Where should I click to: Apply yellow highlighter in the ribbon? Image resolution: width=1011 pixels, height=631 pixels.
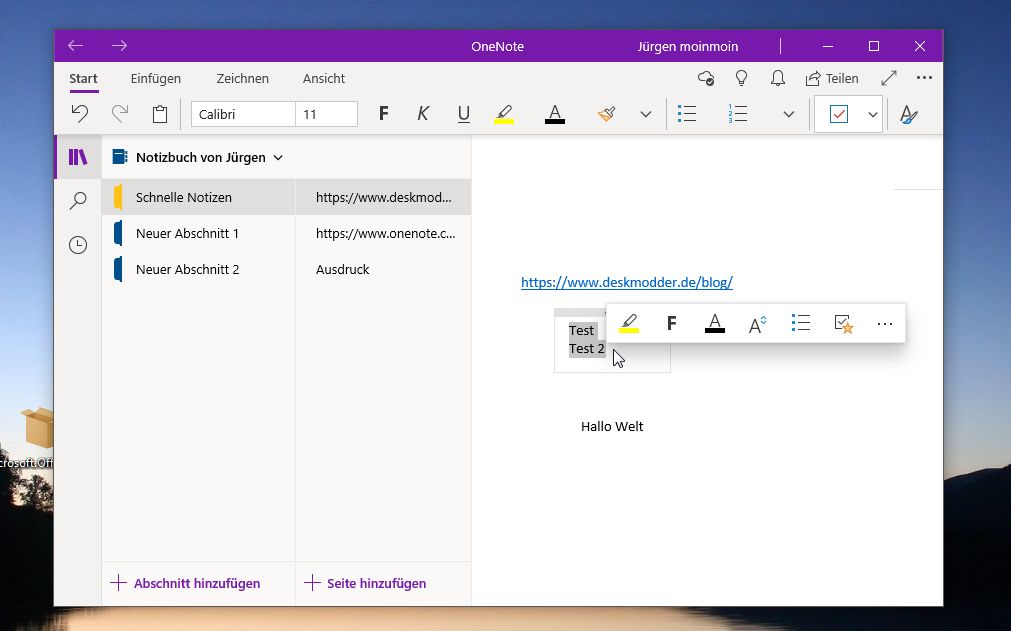coord(504,114)
